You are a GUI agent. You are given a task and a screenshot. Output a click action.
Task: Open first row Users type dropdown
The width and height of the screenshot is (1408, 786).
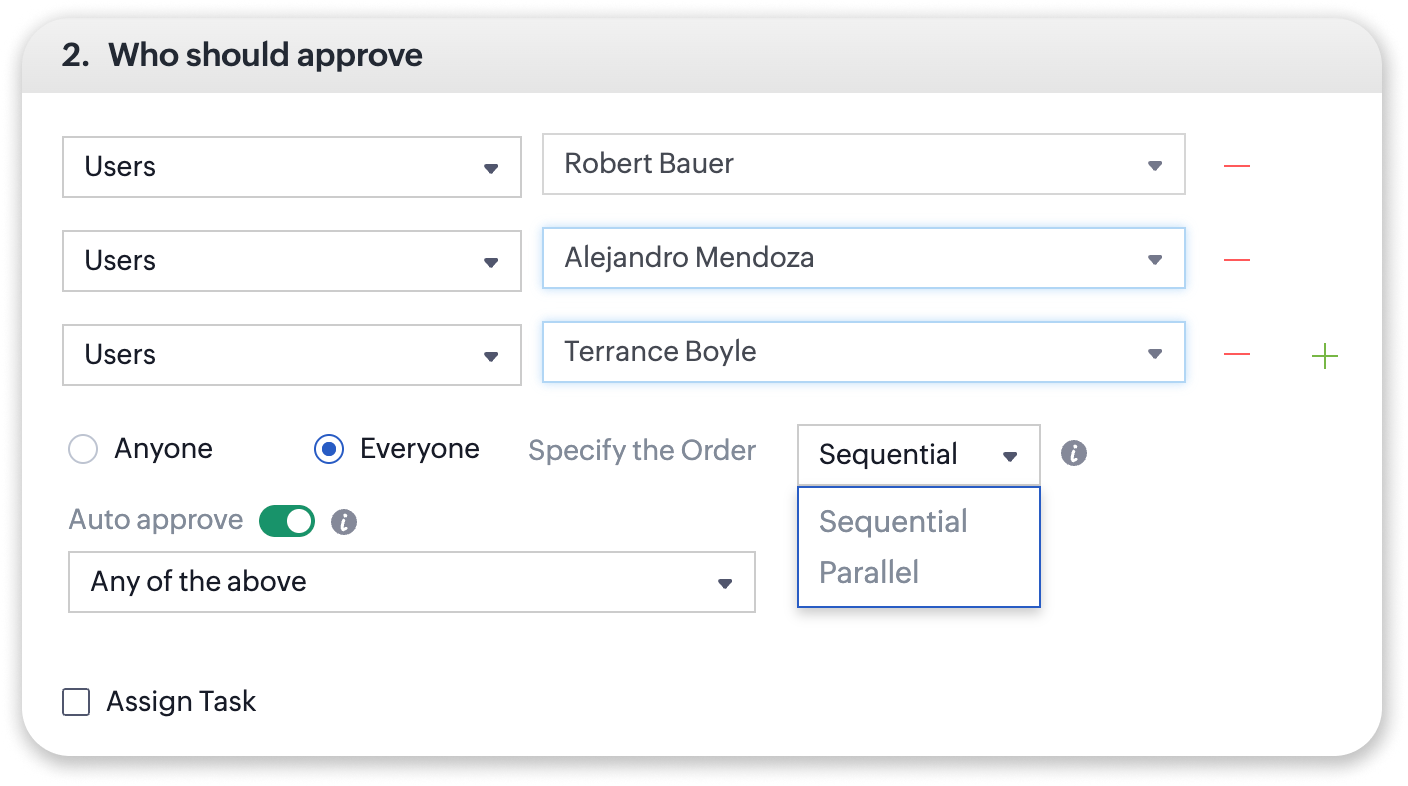pos(291,167)
